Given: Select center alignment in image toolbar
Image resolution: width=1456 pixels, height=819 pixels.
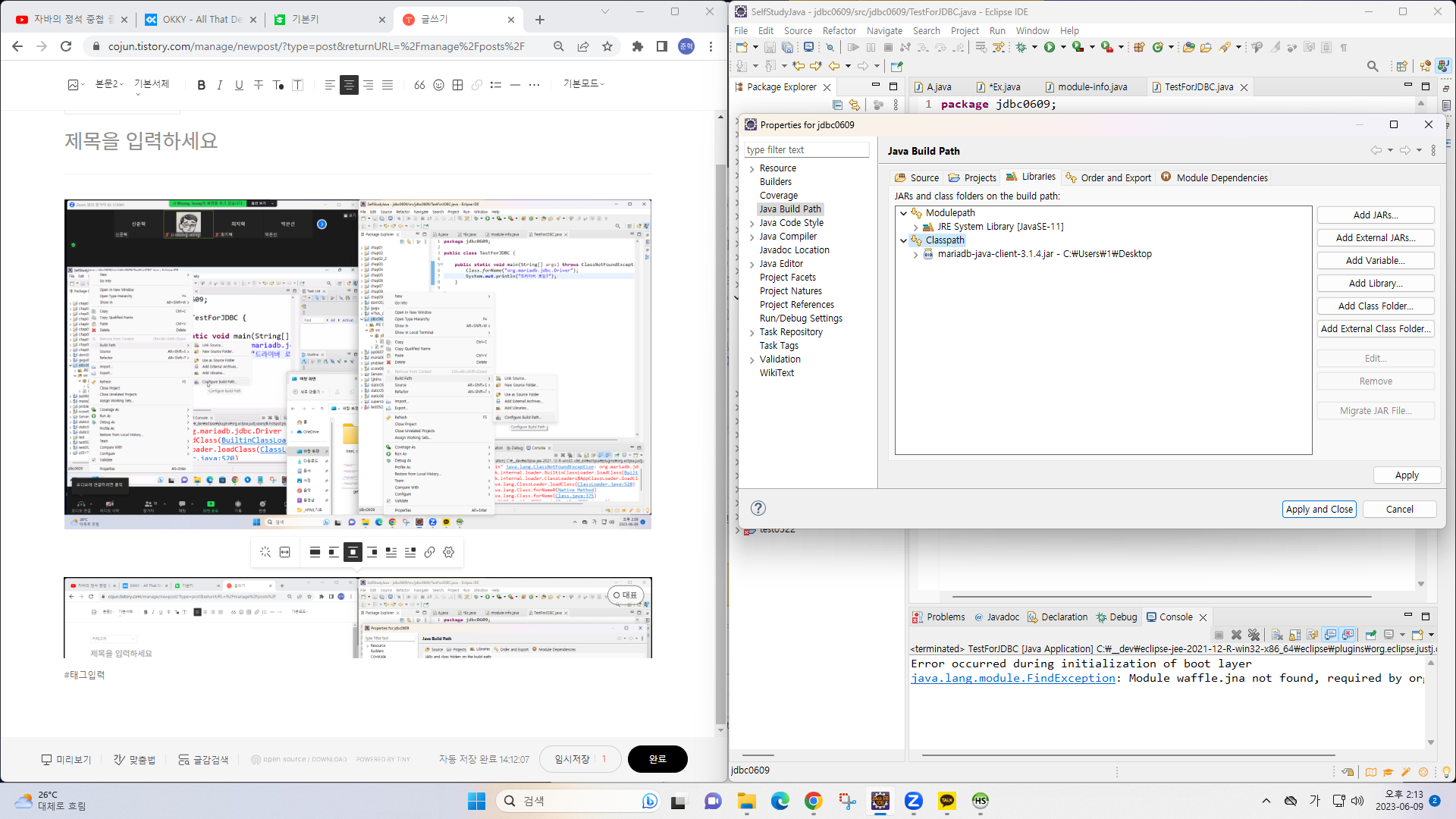Looking at the screenshot, I should coord(353,552).
